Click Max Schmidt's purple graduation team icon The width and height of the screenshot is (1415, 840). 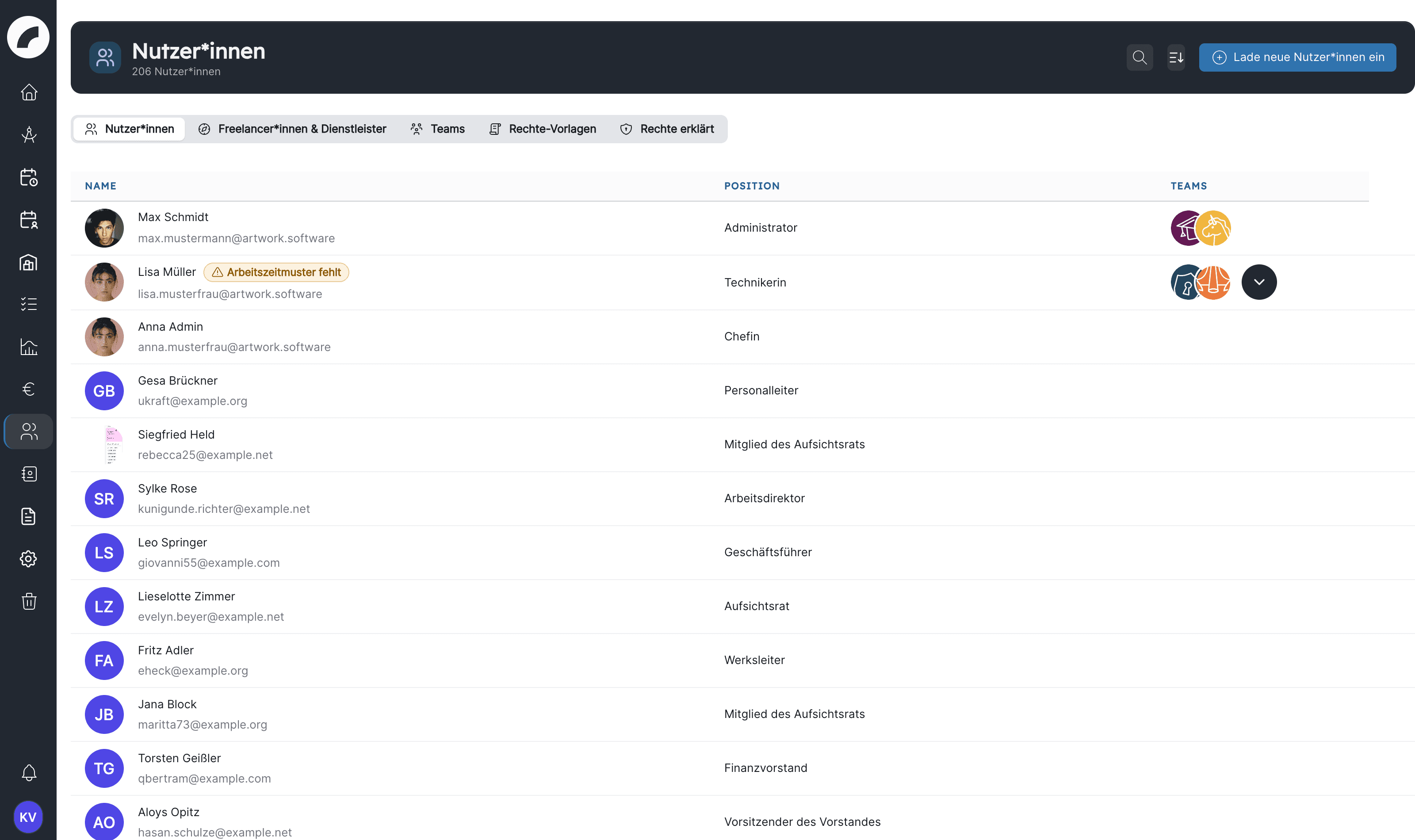coord(1185,228)
